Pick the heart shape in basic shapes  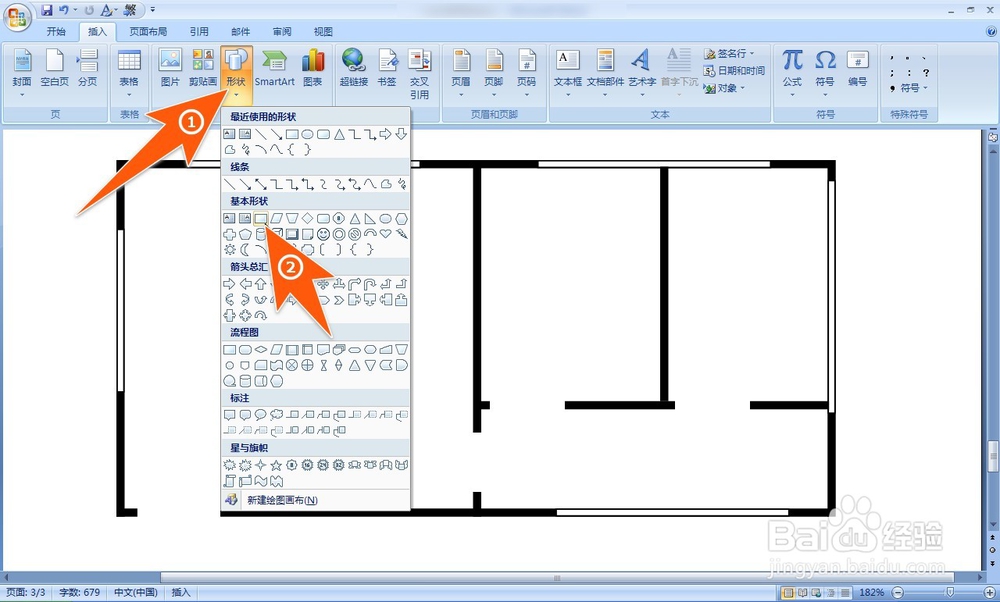(385, 234)
